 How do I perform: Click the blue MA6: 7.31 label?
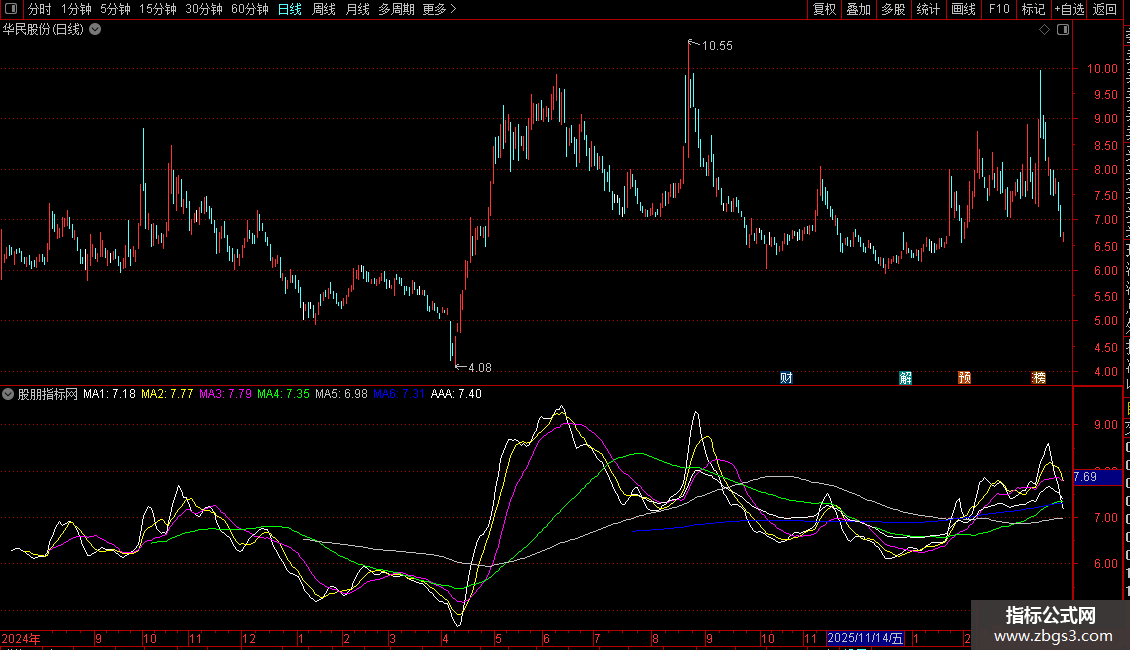[399, 394]
